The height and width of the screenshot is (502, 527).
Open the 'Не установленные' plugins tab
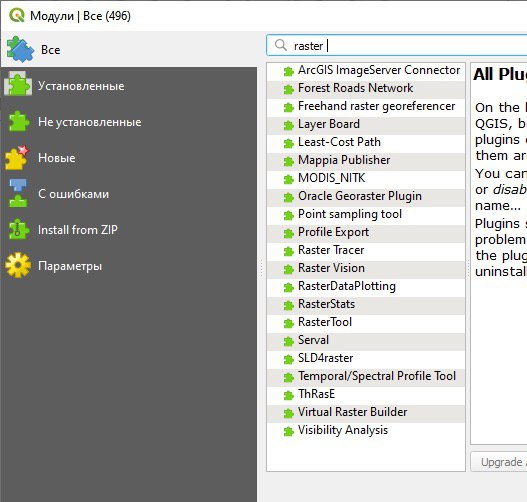(x=129, y=122)
